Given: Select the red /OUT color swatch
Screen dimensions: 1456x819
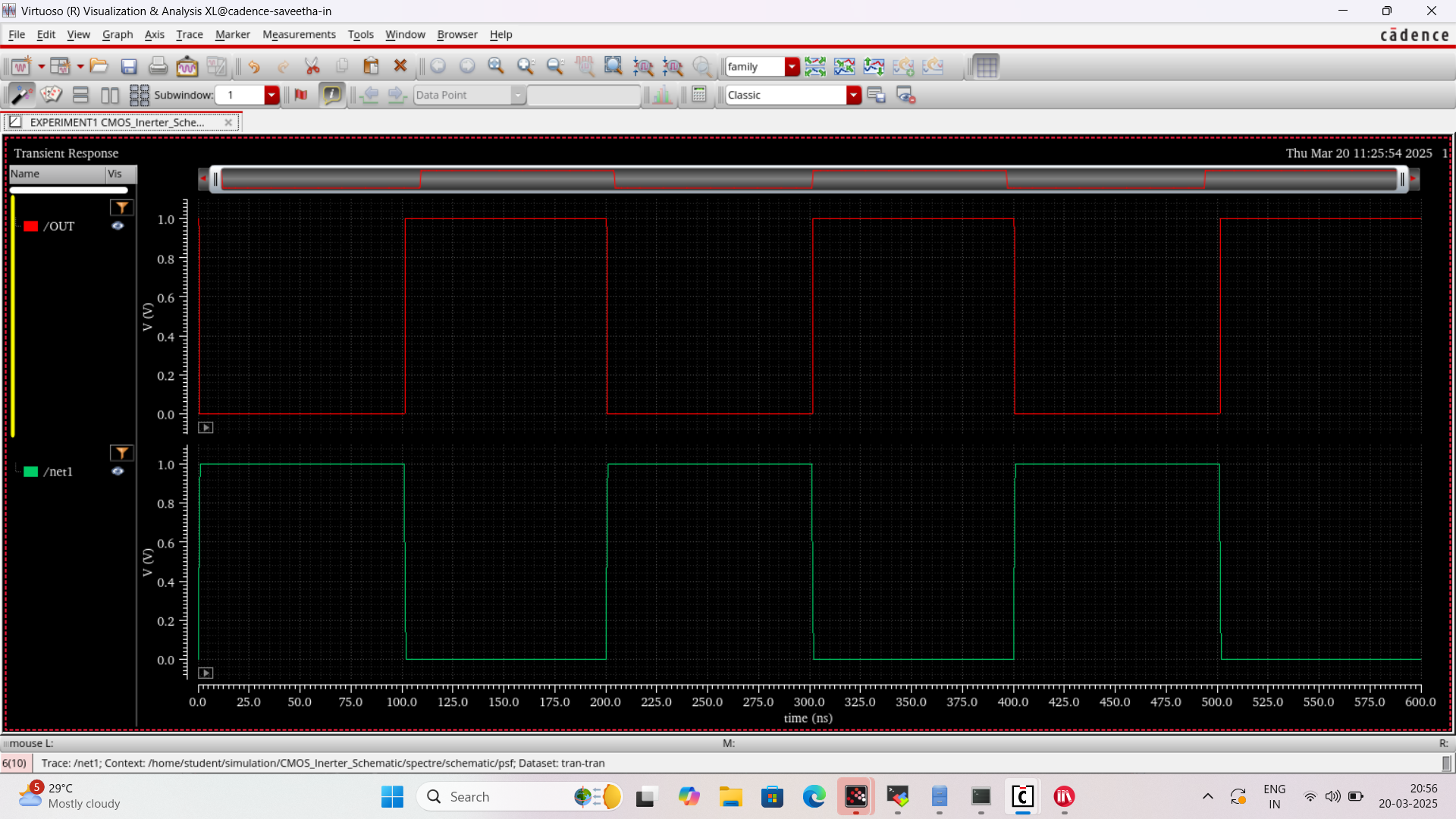Looking at the screenshot, I should (x=30, y=226).
